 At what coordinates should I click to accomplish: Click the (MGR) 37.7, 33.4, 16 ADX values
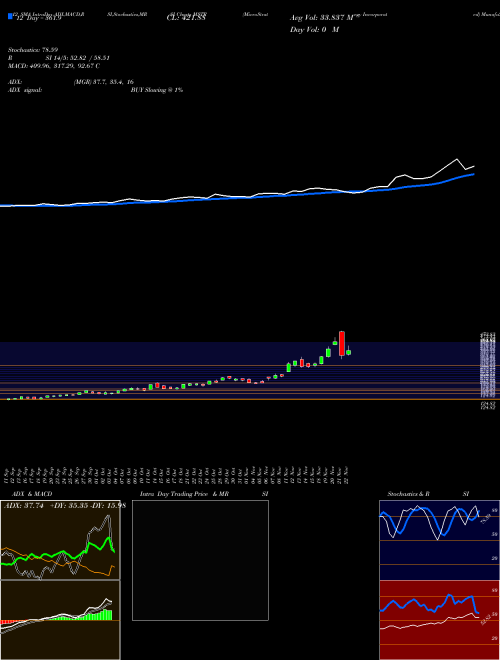(x=104, y=82)
